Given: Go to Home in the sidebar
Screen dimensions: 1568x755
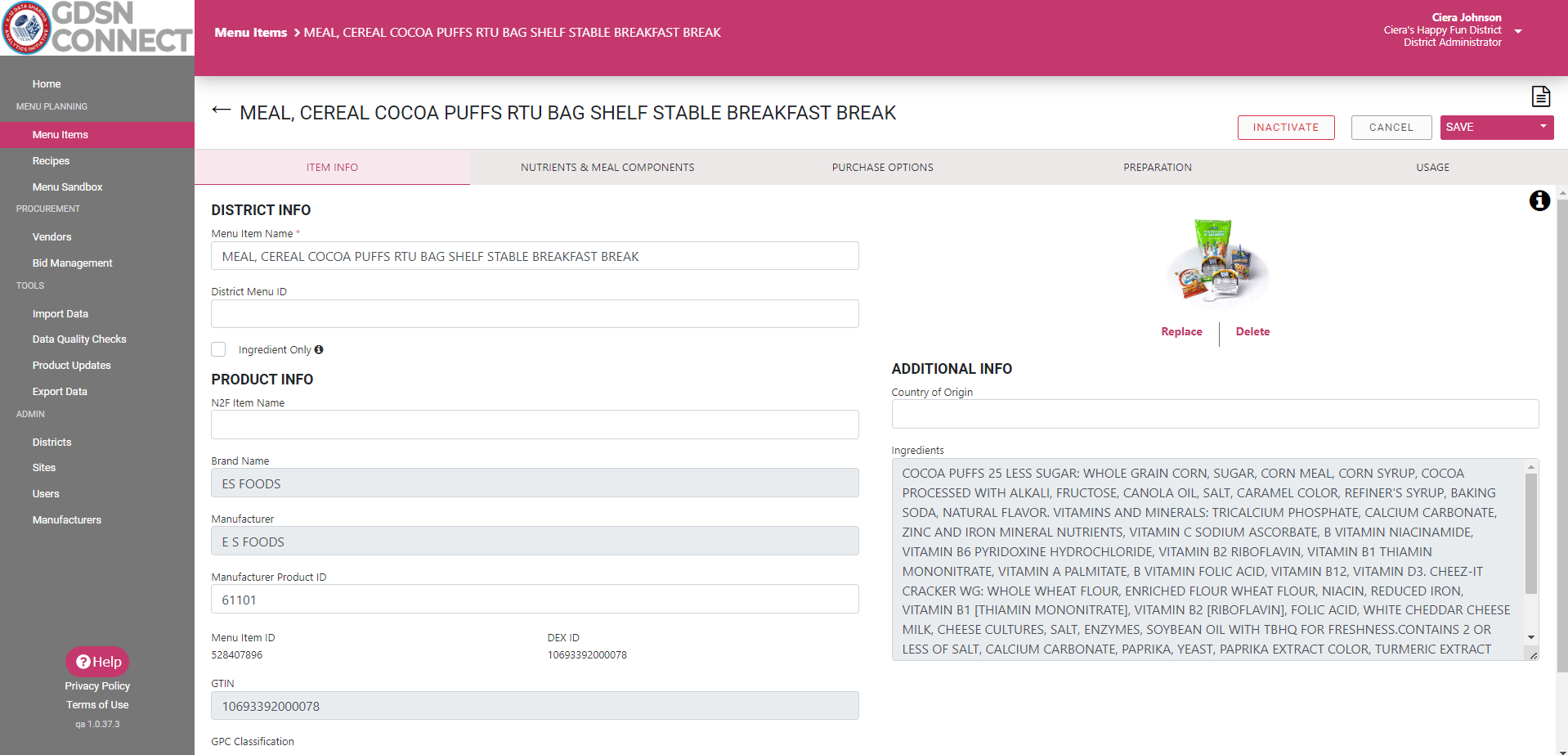Looking at the screenshot, I should coord(47,83).
